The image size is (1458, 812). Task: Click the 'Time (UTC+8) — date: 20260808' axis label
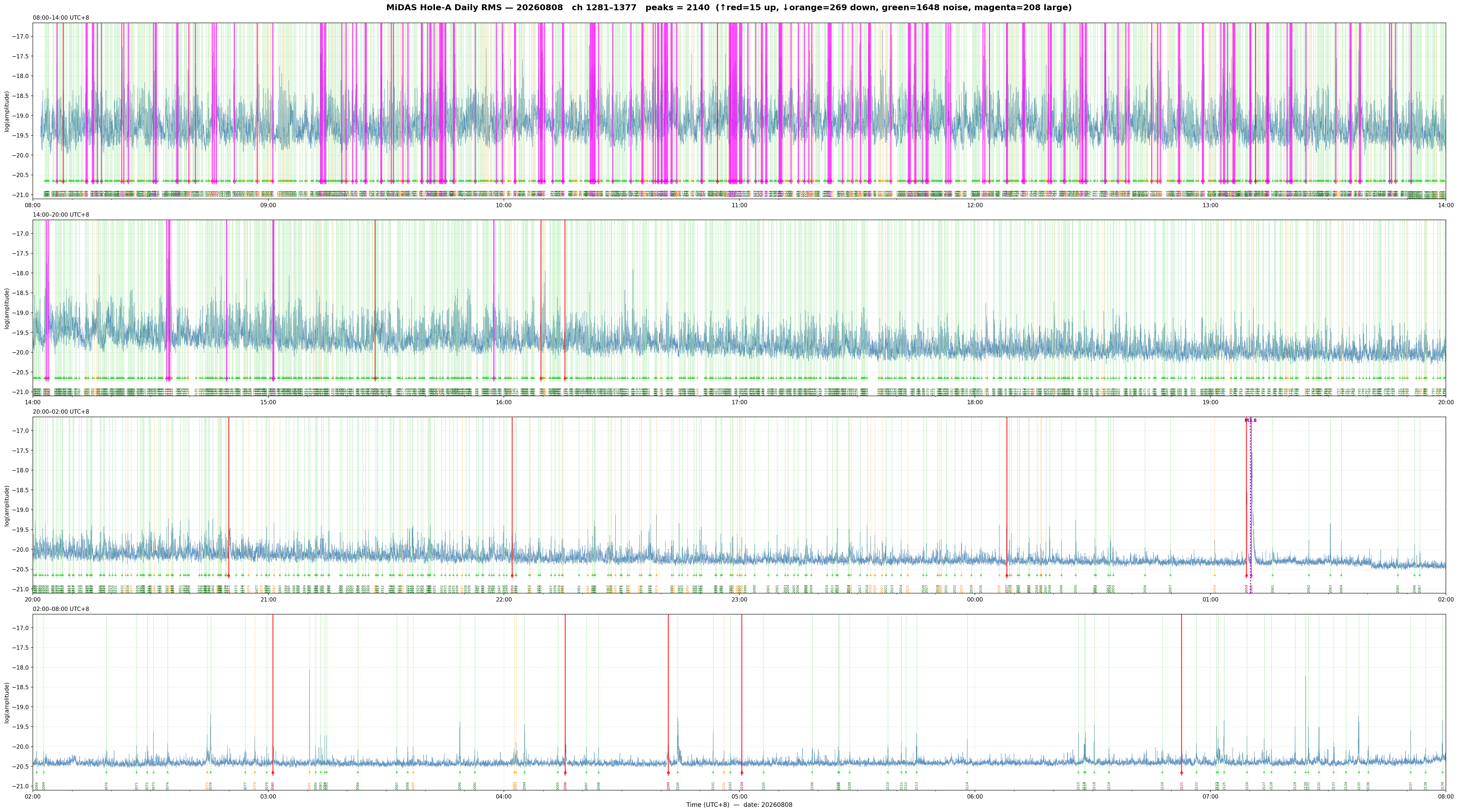click(739, 805)
